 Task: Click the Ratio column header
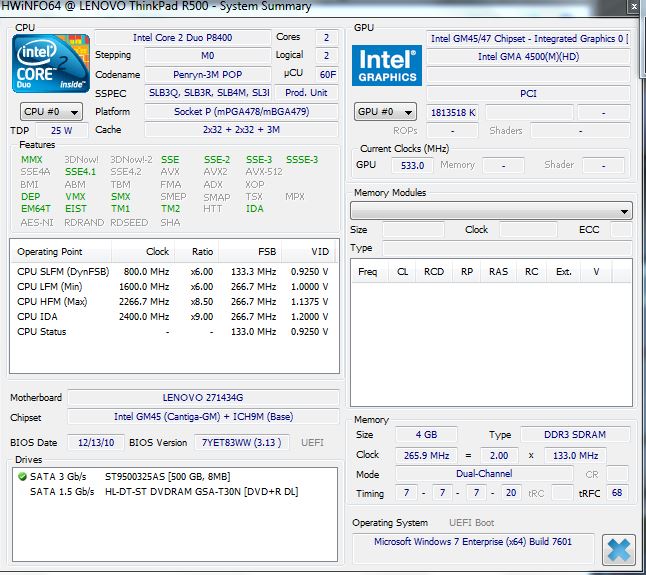point(197,252)
